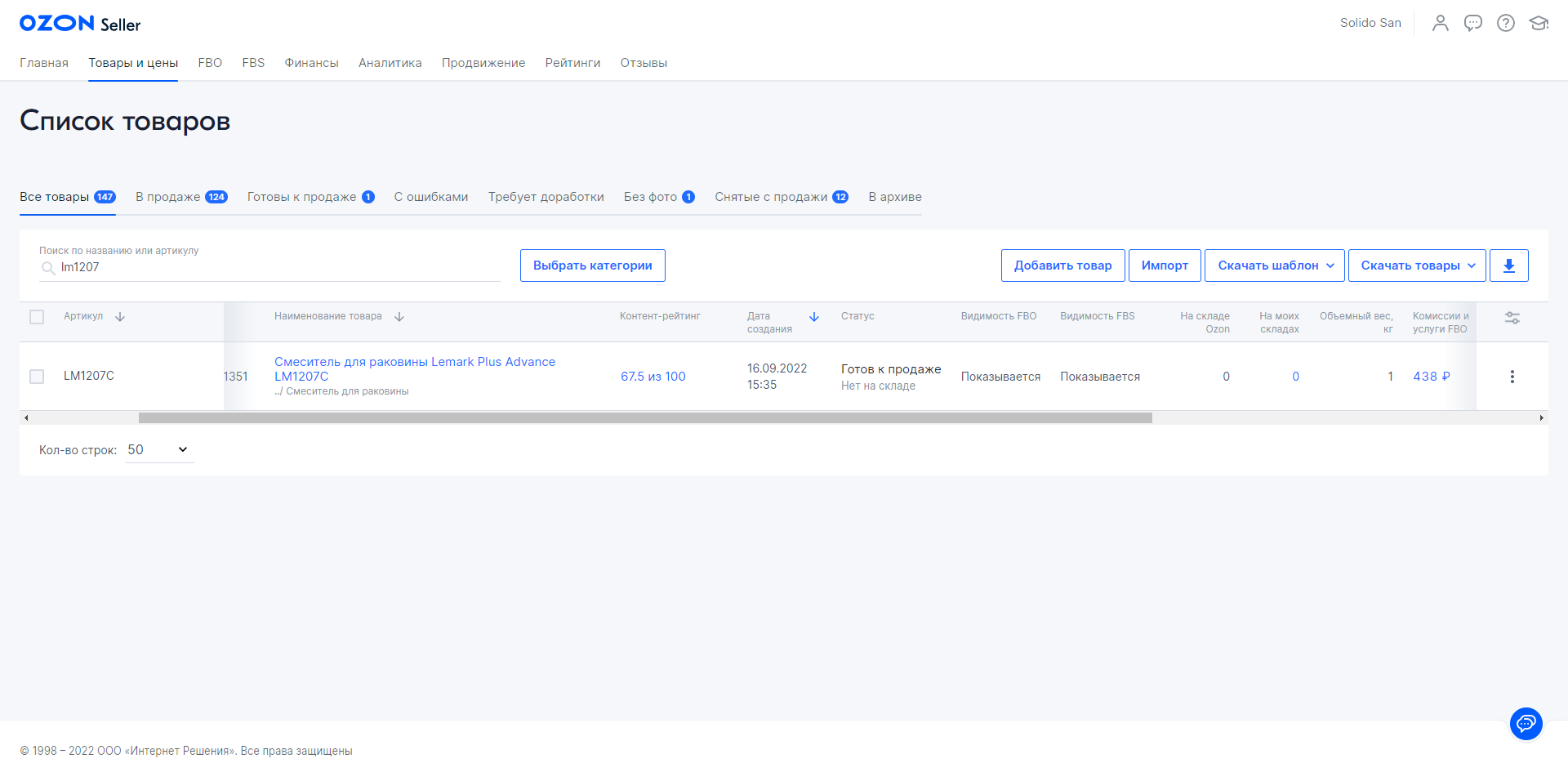Sort by Артикул arrow icon
This screenshot has width=1568, height=781.
[120, 317]
